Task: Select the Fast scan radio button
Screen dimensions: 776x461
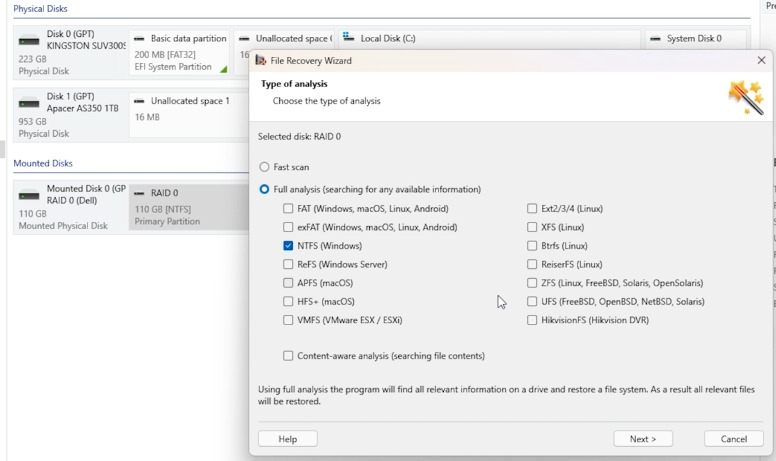Action: tap(264, 167)
